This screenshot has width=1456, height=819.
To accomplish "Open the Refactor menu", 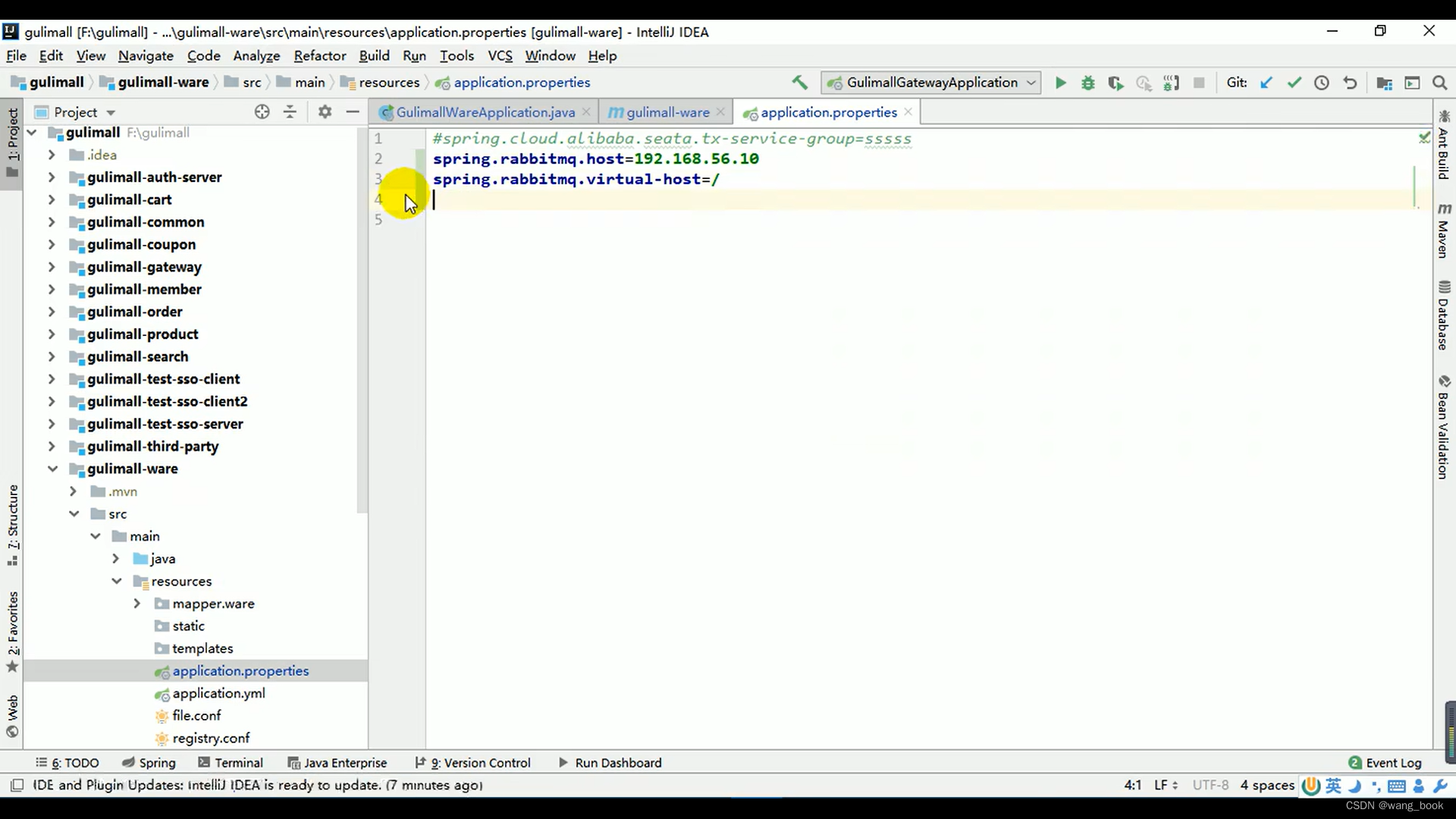I will tap(320, 55).
